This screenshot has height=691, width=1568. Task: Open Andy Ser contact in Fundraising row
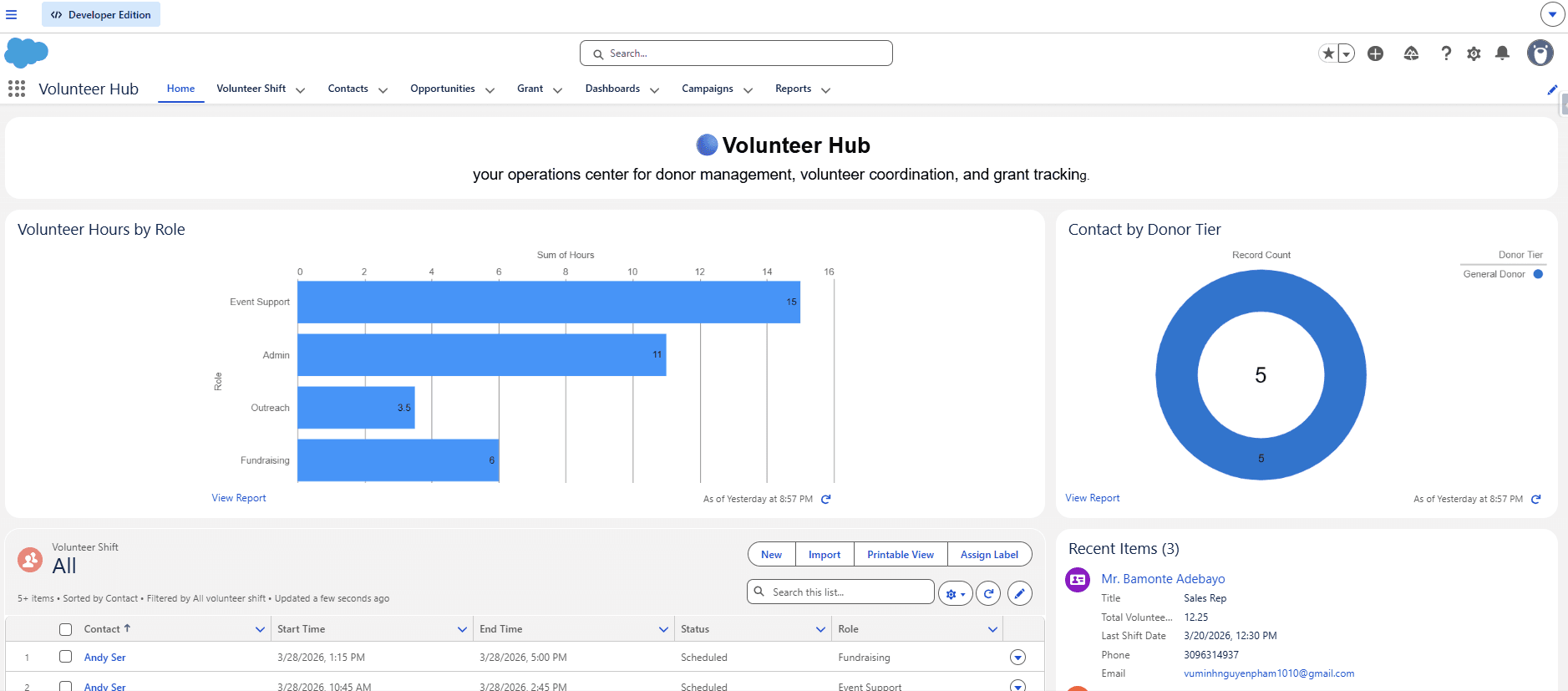(105, 658)
